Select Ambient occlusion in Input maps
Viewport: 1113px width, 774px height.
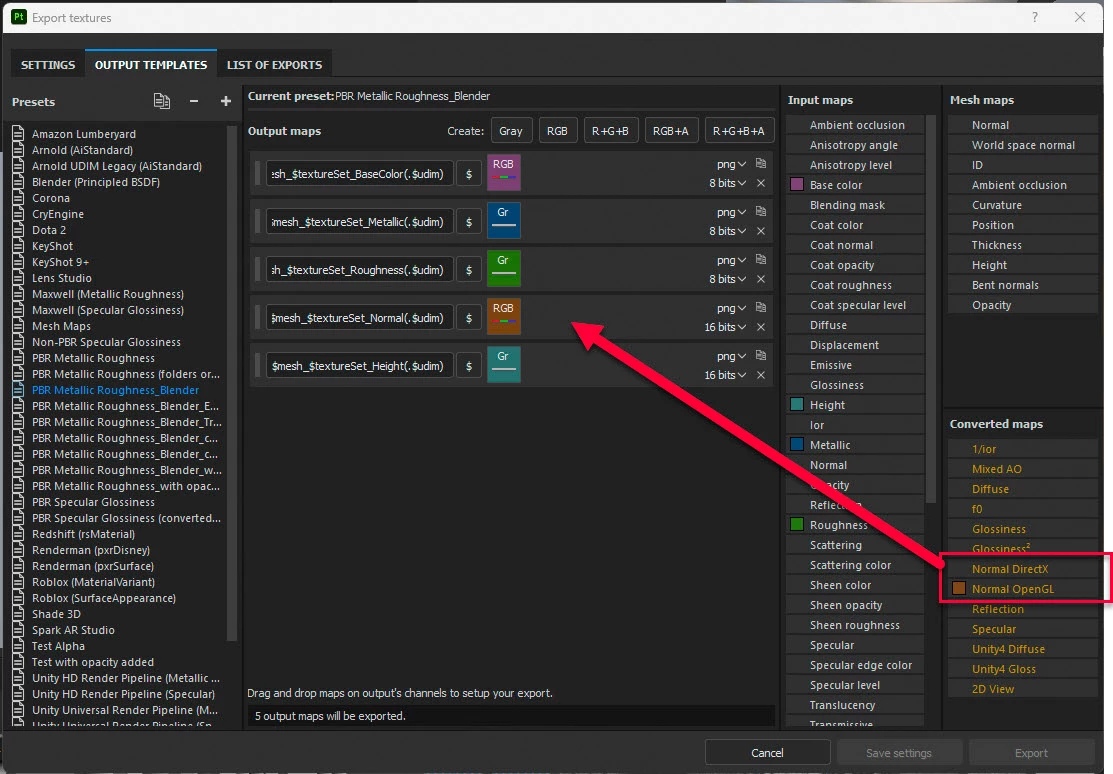click(855, 125)
